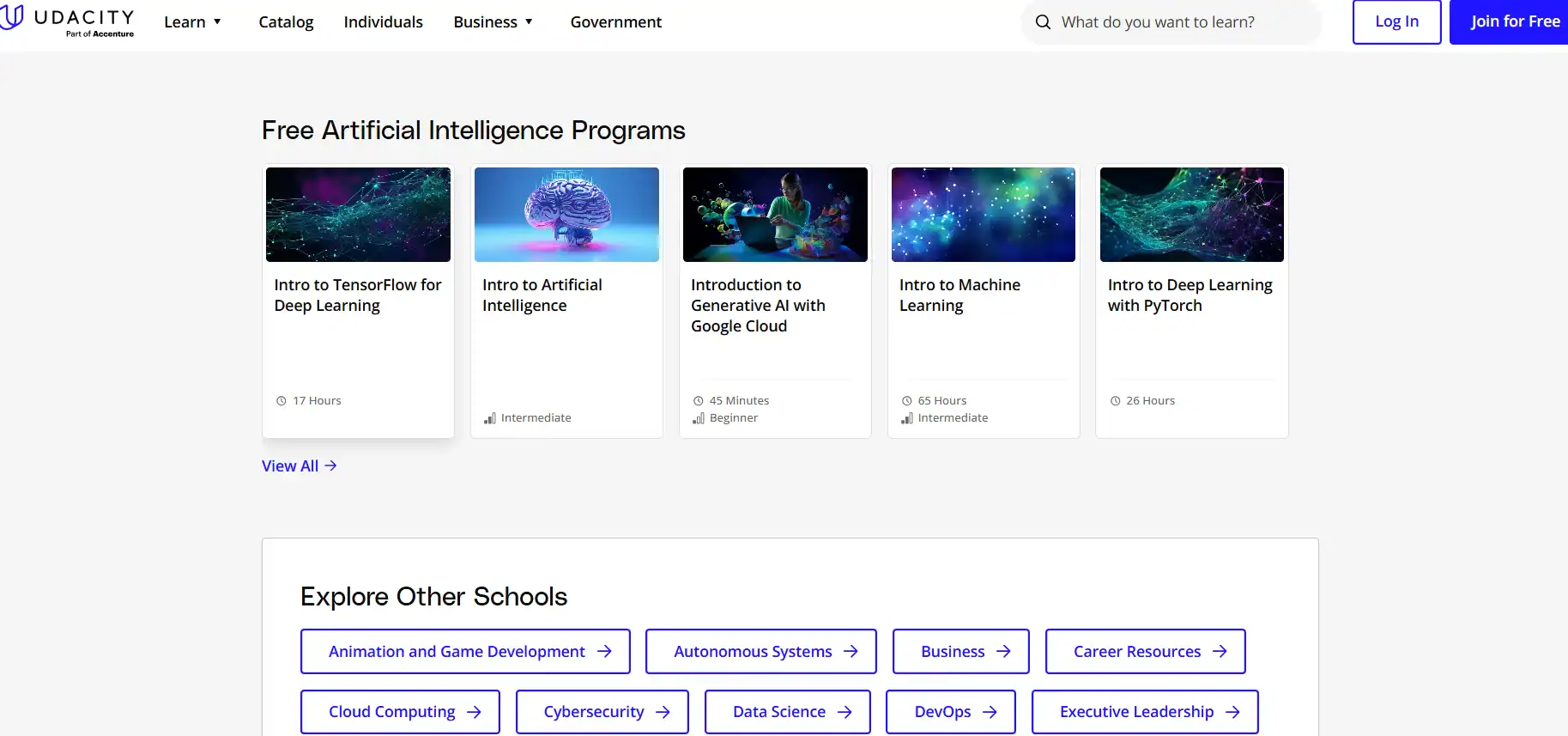Viewport: 1568px width, 736px height.
Task: Open Career Resources school
Action: click(x=1145, y=652)
